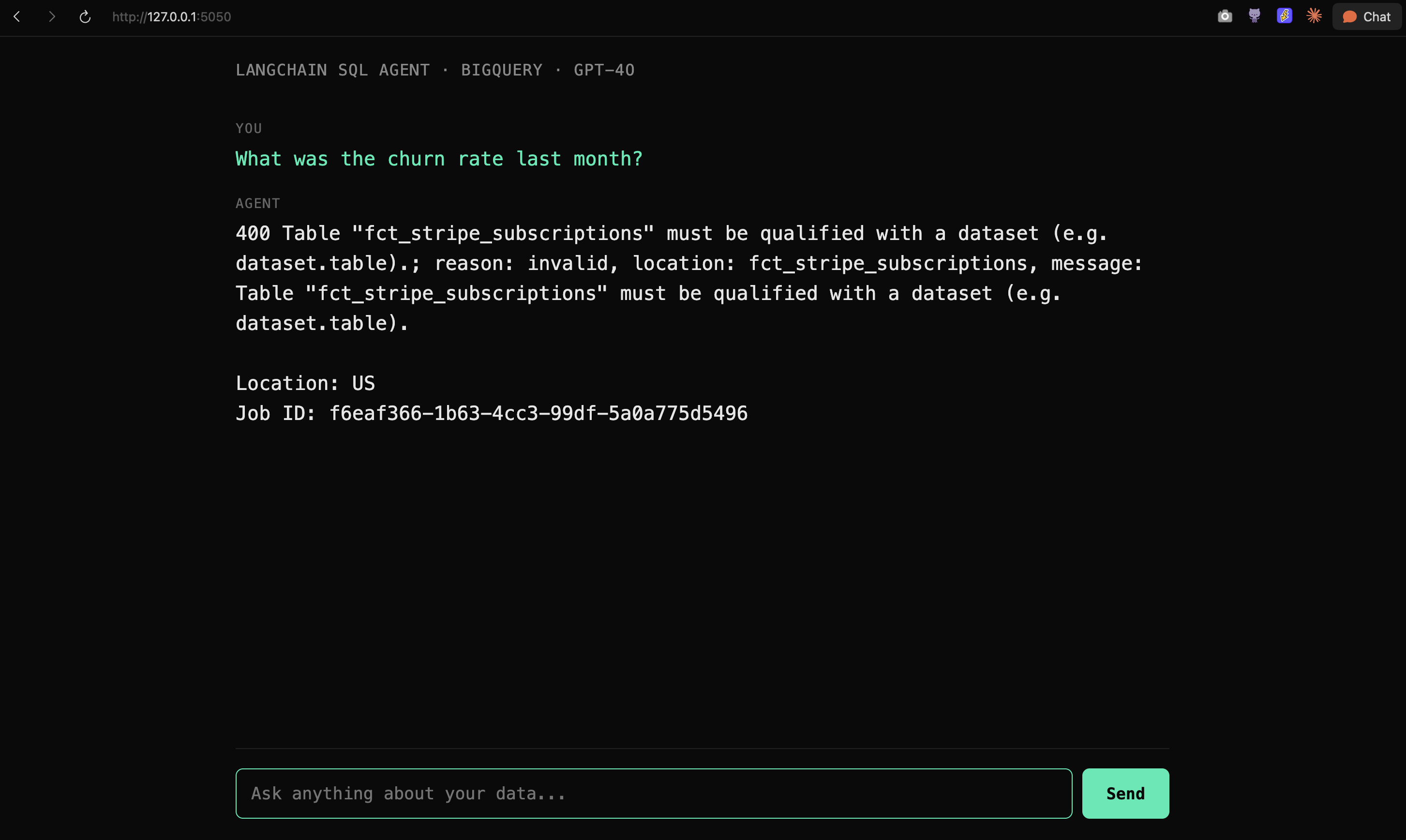Click the GPT-4O text in header
Image resolution: width=1406 pixels, height=840 pixels.
[604, 70]
